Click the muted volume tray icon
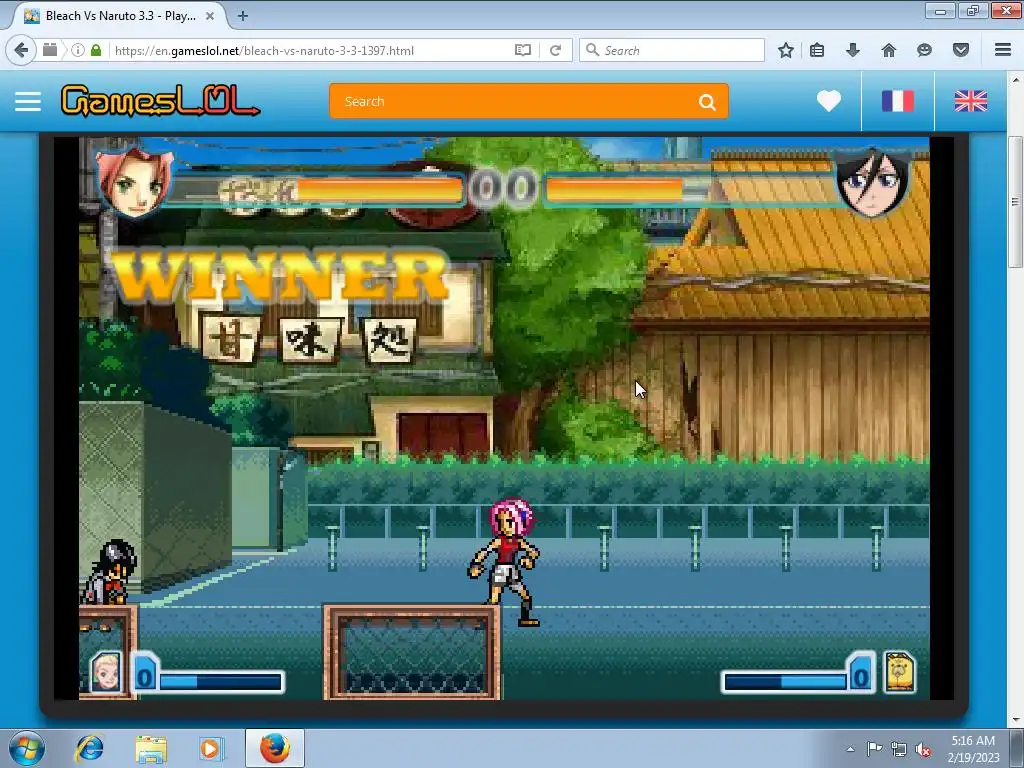Image resolution: width=1024 pixels, height=768 pixels. pos(923,750)
